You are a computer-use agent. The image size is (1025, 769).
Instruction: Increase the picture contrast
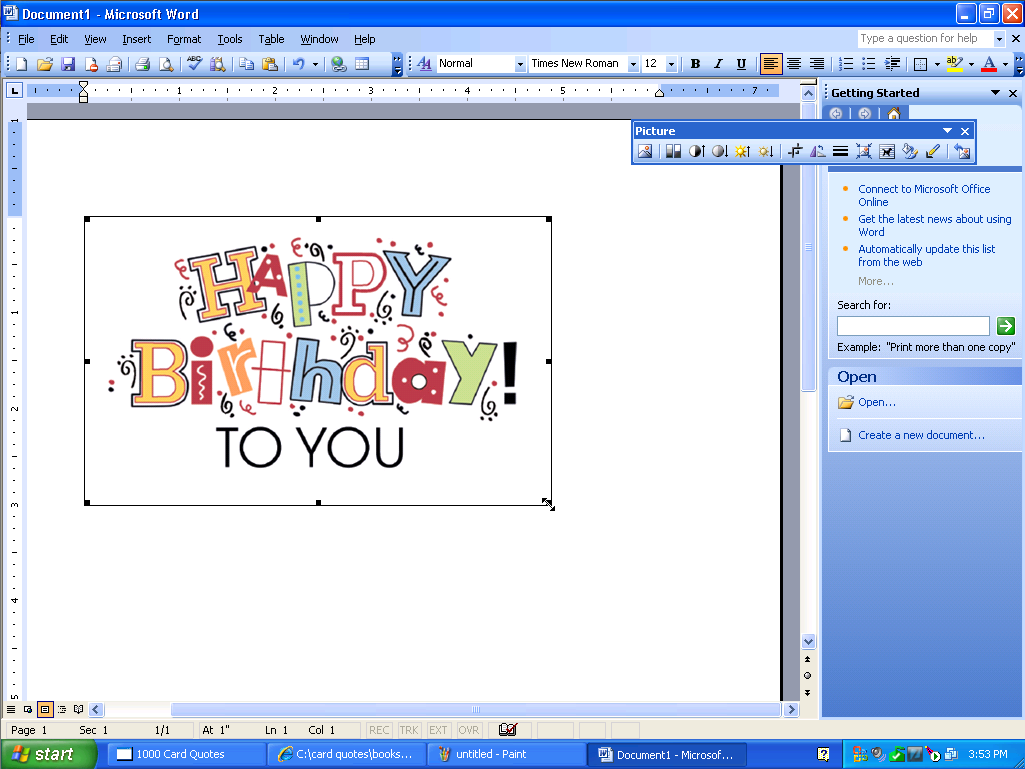pos(696,151)
